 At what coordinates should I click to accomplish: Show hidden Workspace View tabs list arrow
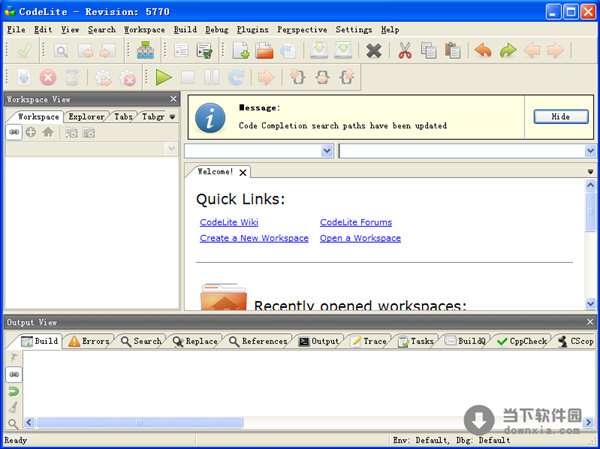pyautogui.click(x=172, y=117)
